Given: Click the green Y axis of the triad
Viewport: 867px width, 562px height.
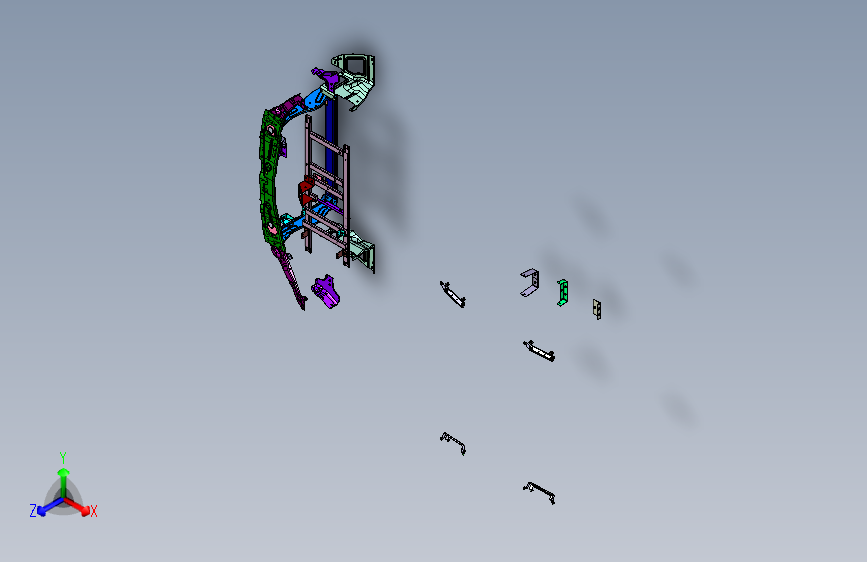Looking at the screenshot, I should pyautogui.click(x=64, y=483).
